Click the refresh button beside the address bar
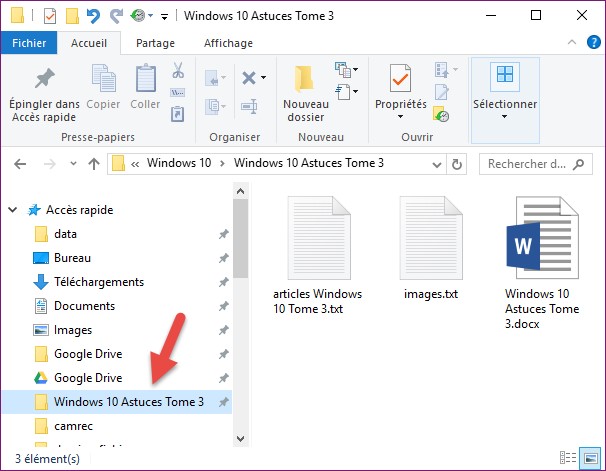Image resolution: width=606 pixels, height=471 pixels. (458, 163)
